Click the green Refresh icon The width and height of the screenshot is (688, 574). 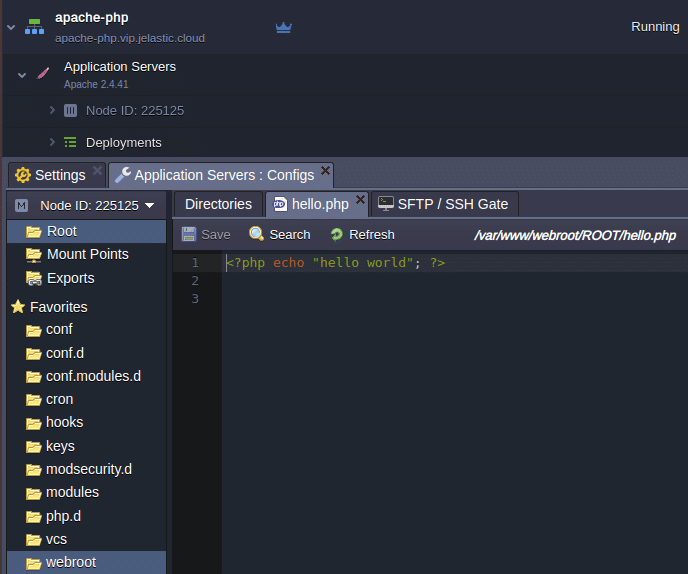click(337, 234)
